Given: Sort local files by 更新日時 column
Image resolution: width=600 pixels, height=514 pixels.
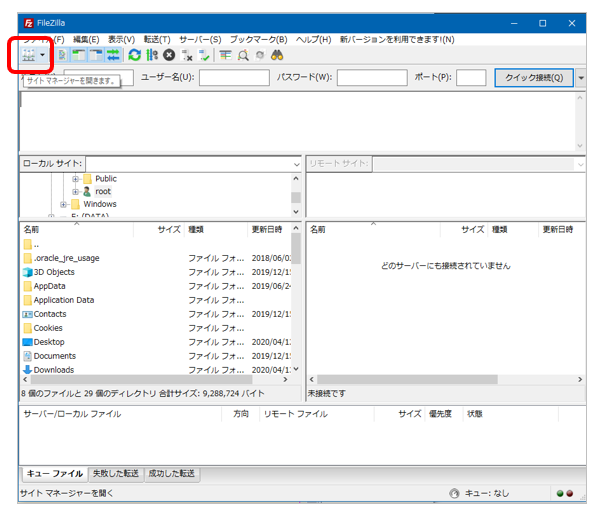Looking at the screenshot, I should [x=269, y=229].
